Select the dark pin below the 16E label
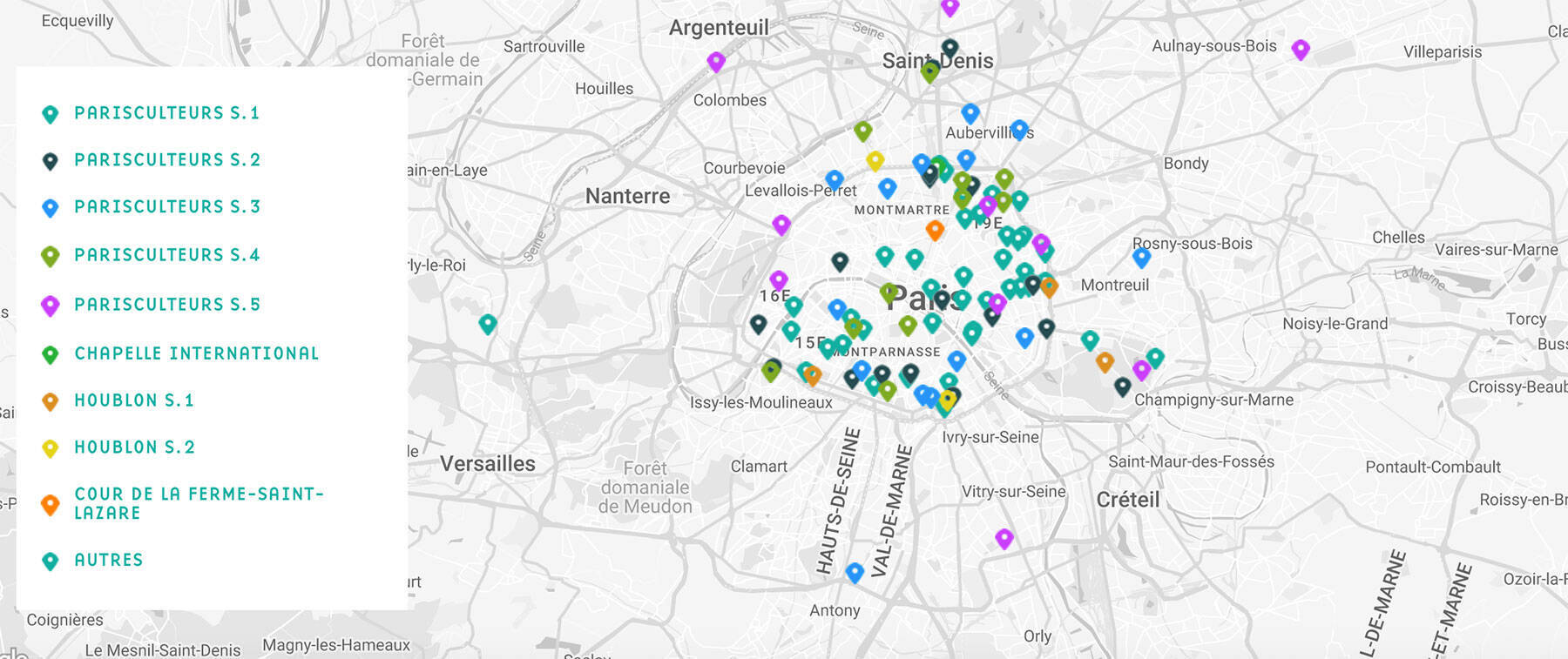 [759, 324]
